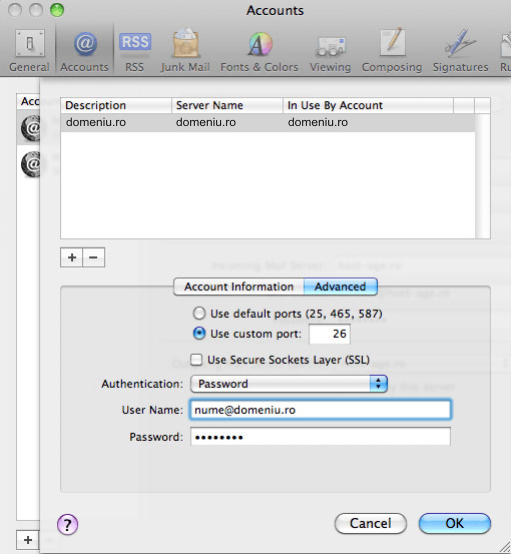The height and width of the screenshot is (554, 511).
Task: Click the first account icon in background sidebar
Action: click(30, 128)
